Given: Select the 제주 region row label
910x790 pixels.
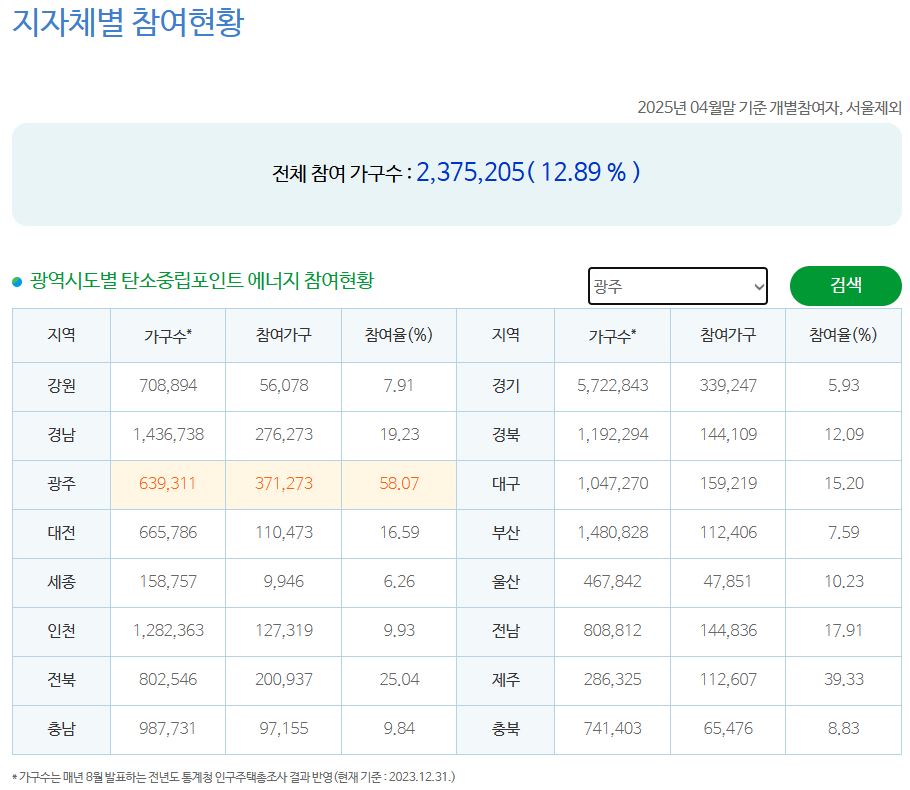Looking at the screenshot, I should pyautogui.click(x=505, y=680).
